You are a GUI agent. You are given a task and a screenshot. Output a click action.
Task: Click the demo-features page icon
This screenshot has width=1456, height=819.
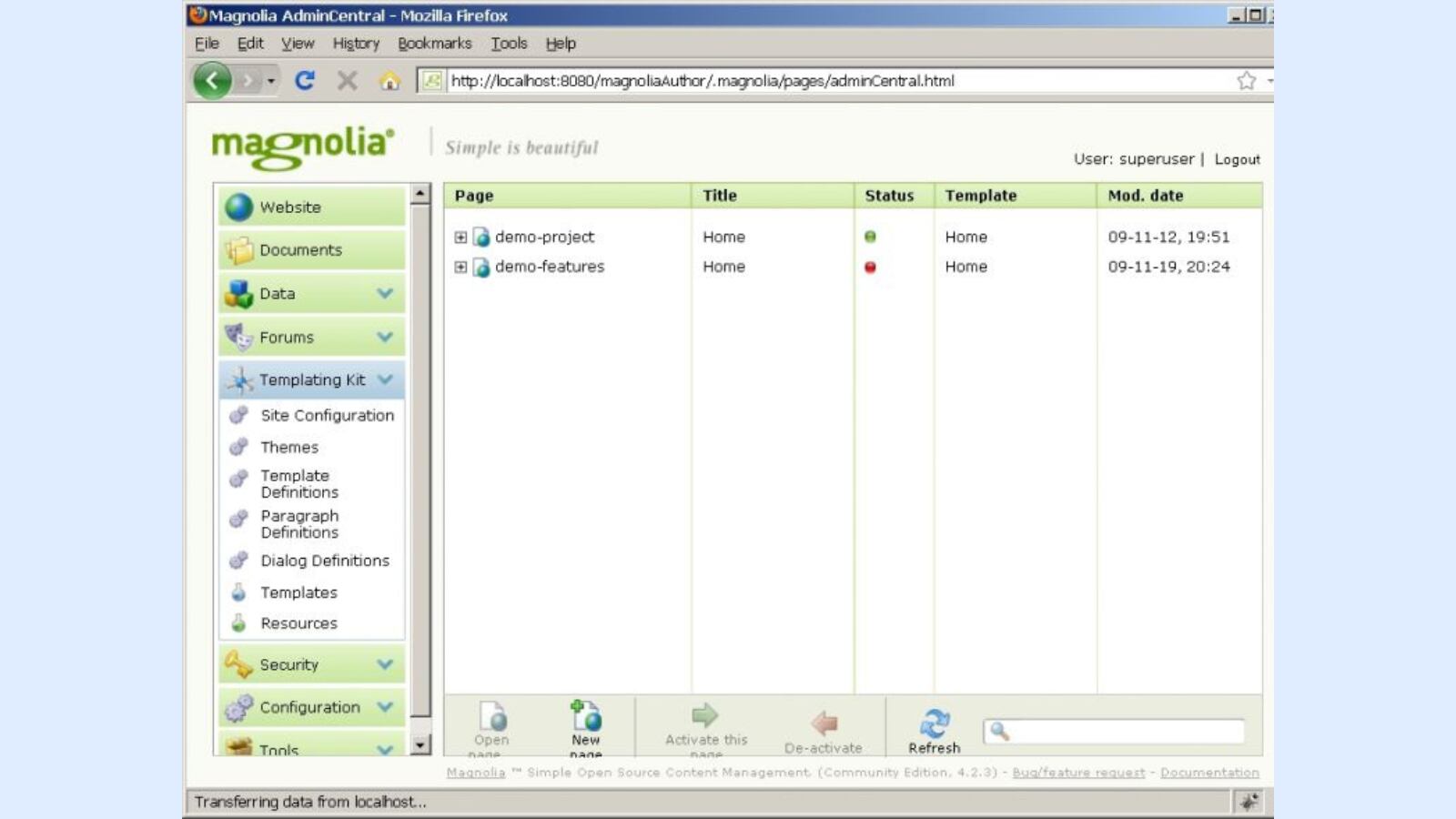481,268
